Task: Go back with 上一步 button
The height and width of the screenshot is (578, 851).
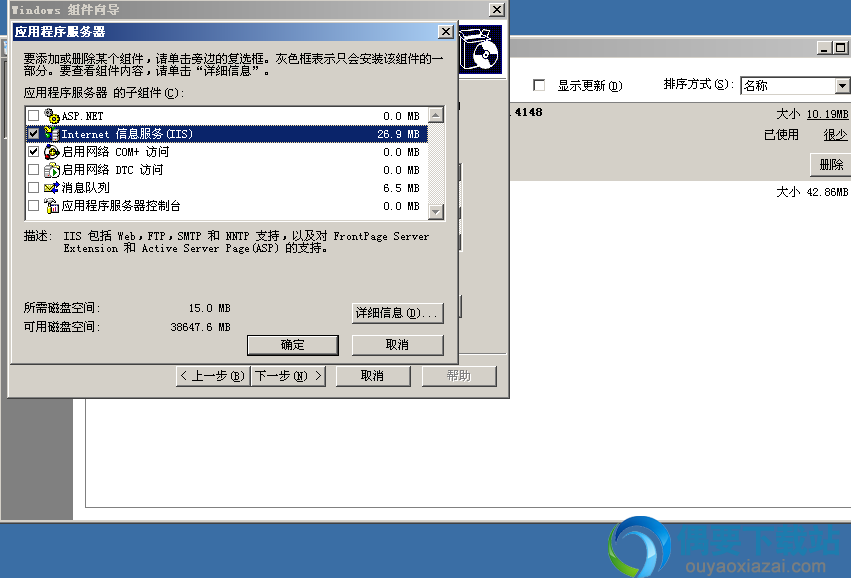Action: pos(213,376)
